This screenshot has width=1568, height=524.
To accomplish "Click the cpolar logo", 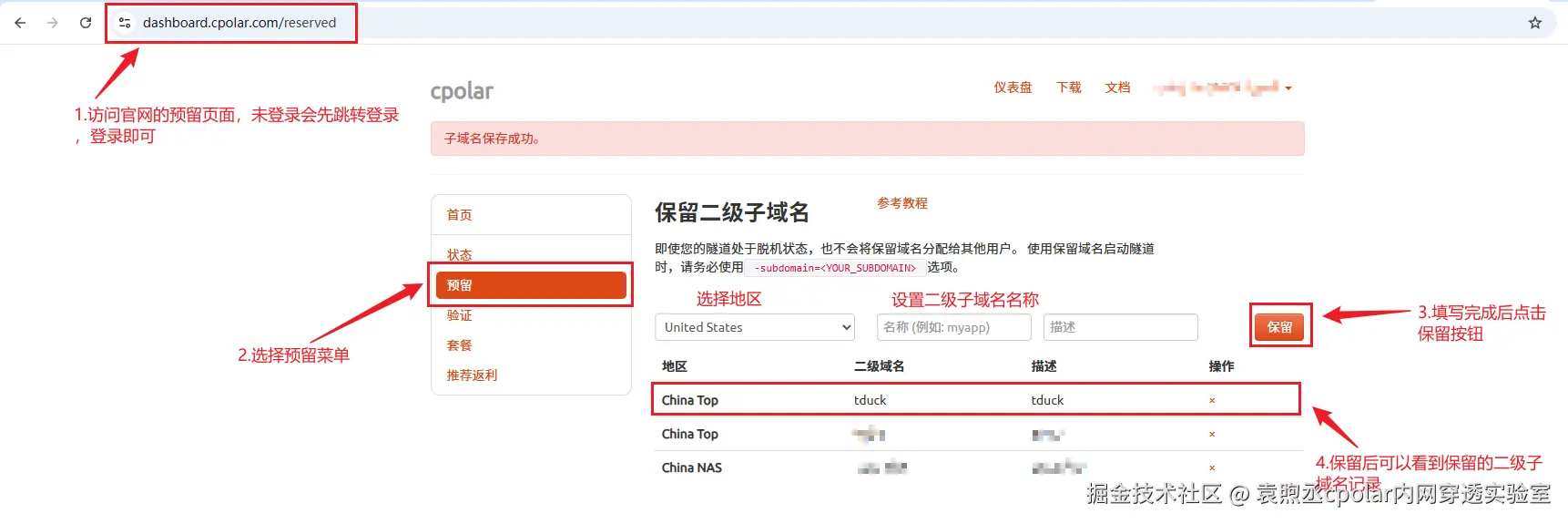I will (462, 91).
